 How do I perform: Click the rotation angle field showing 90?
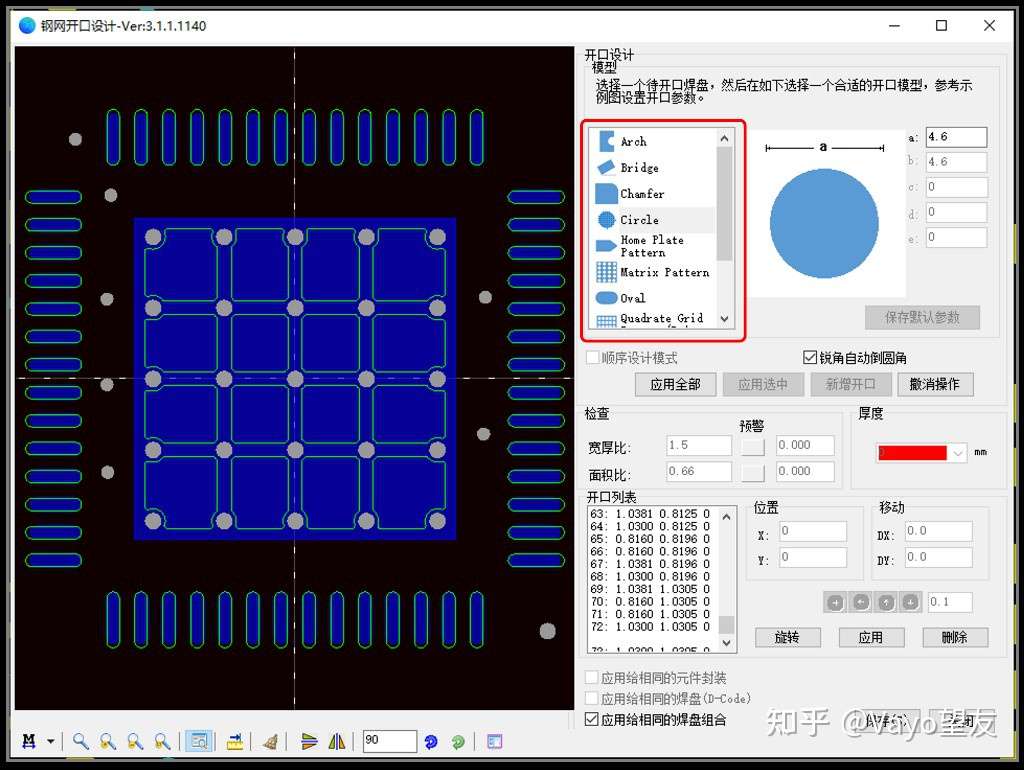(x=390, y=741)
